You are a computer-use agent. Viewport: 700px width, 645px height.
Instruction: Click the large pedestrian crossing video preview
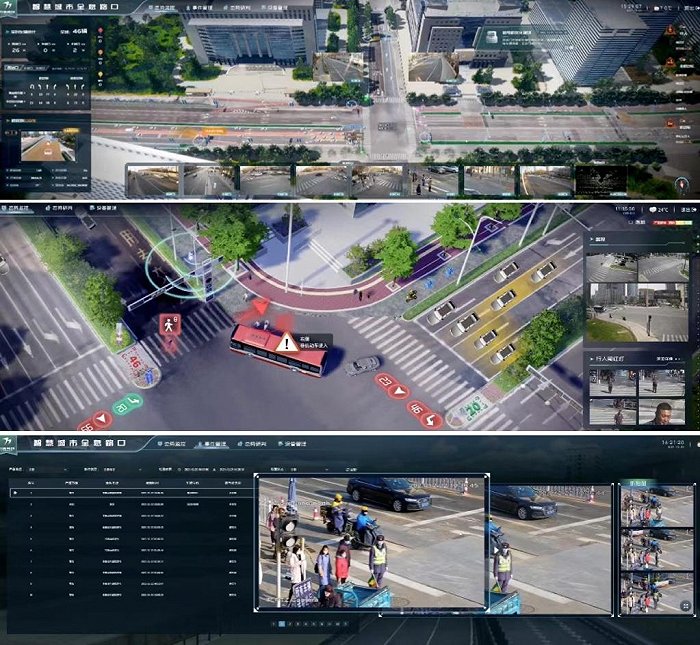[x=372, y=542]
